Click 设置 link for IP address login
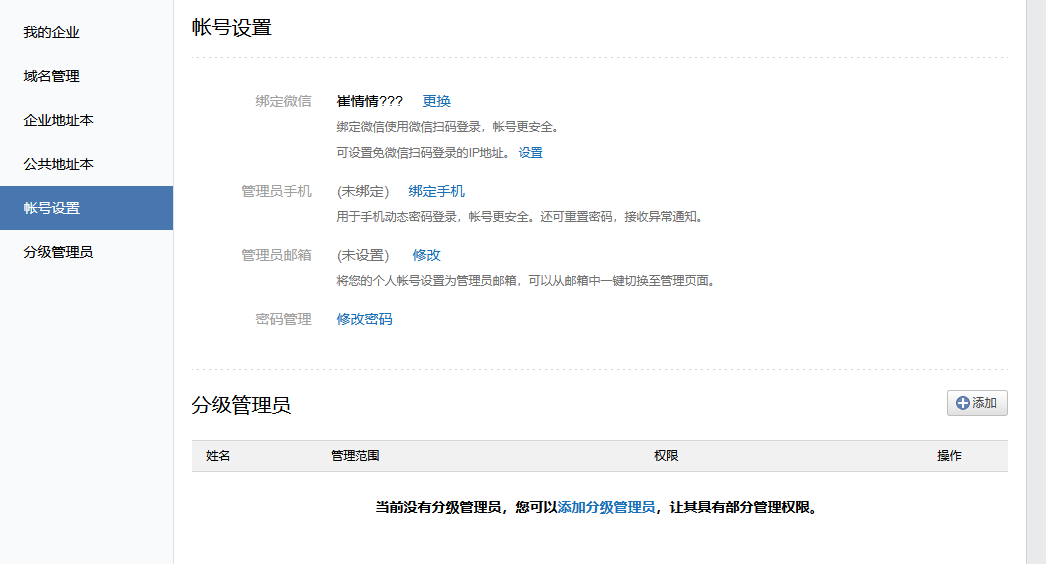Viewport: 1046px width, 564px height. [x=530, y=153]
